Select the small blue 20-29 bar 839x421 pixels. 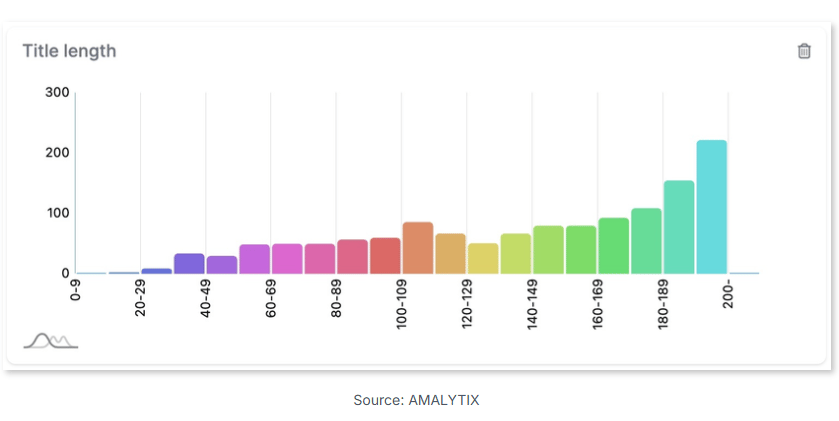[157, 271]
